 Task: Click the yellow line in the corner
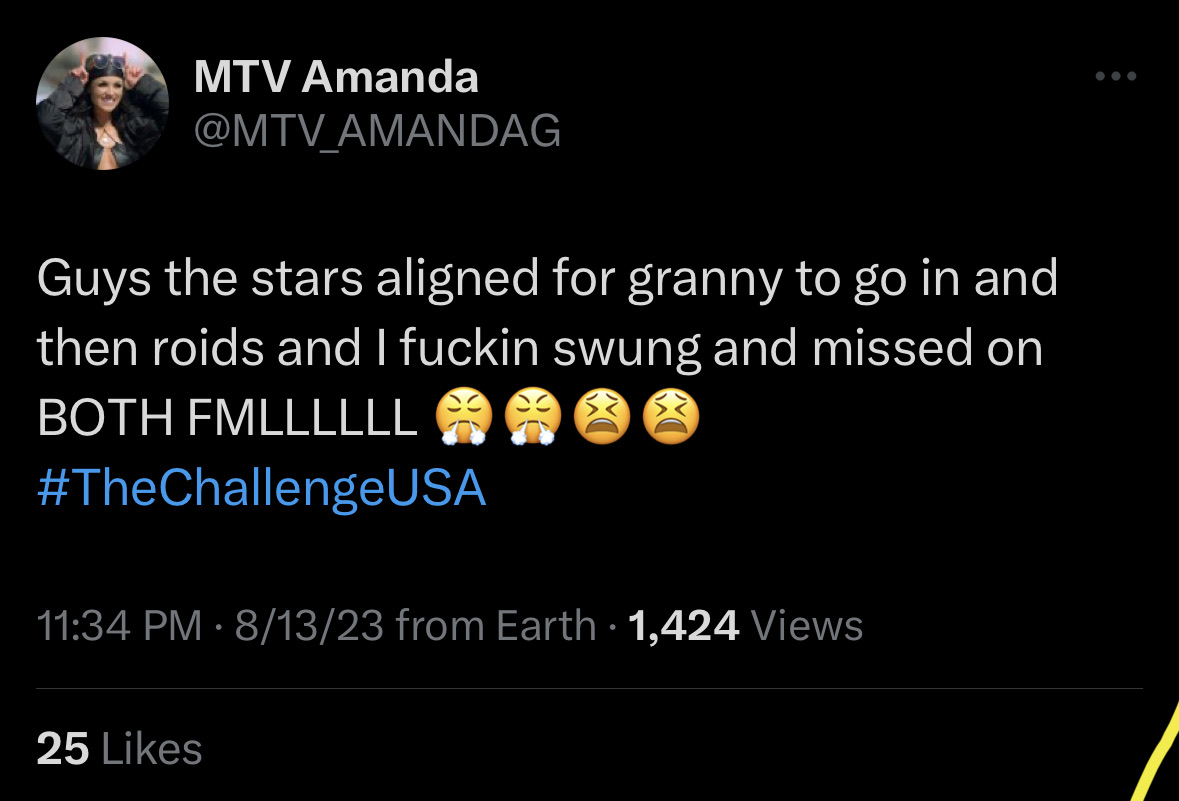pyautogui.click(x=1158, y=752)
